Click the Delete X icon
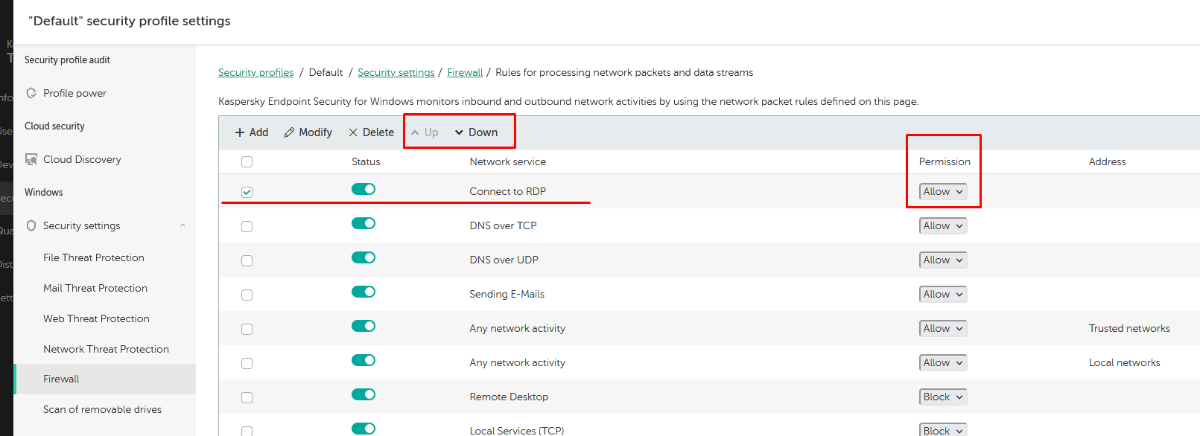1200x436 pixels. pyautogui.click(x=353, y=132)
